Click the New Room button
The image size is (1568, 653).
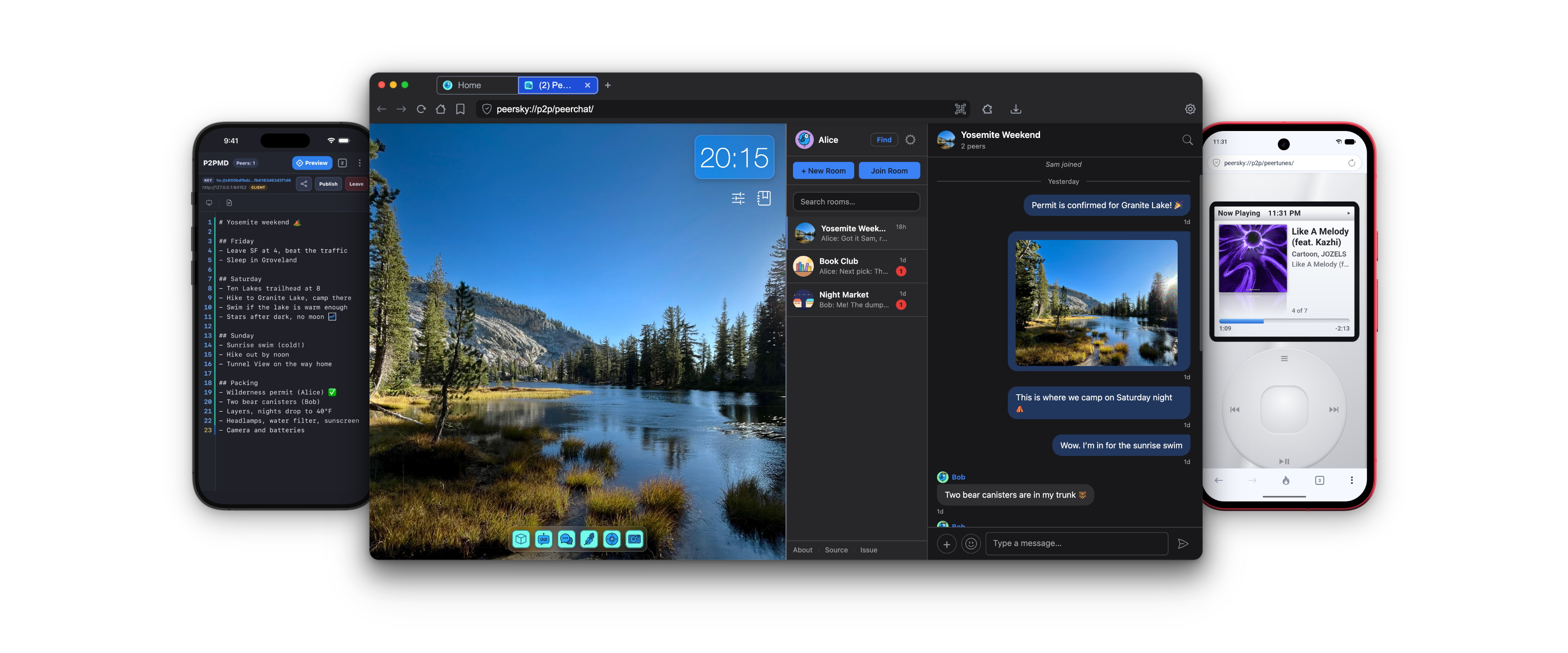(x=823, y=171)
